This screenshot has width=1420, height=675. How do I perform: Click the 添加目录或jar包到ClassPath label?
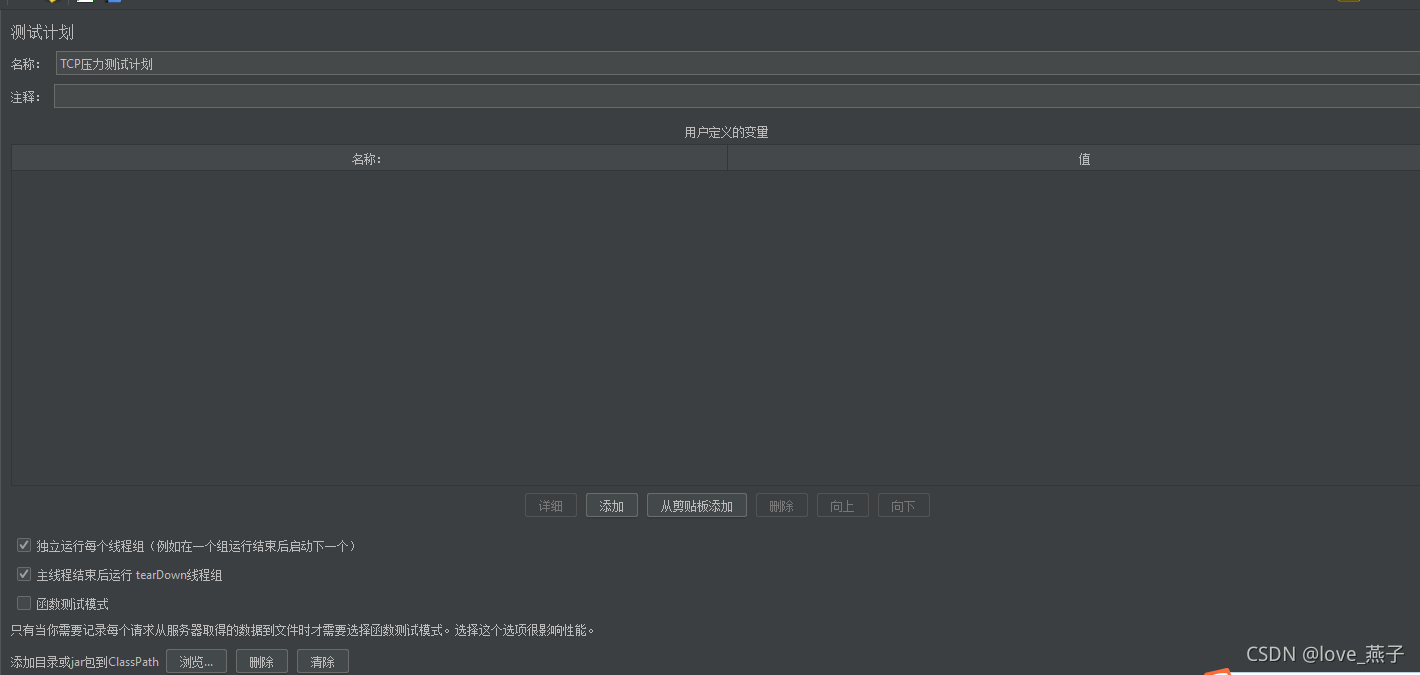(x=85, y=662)
